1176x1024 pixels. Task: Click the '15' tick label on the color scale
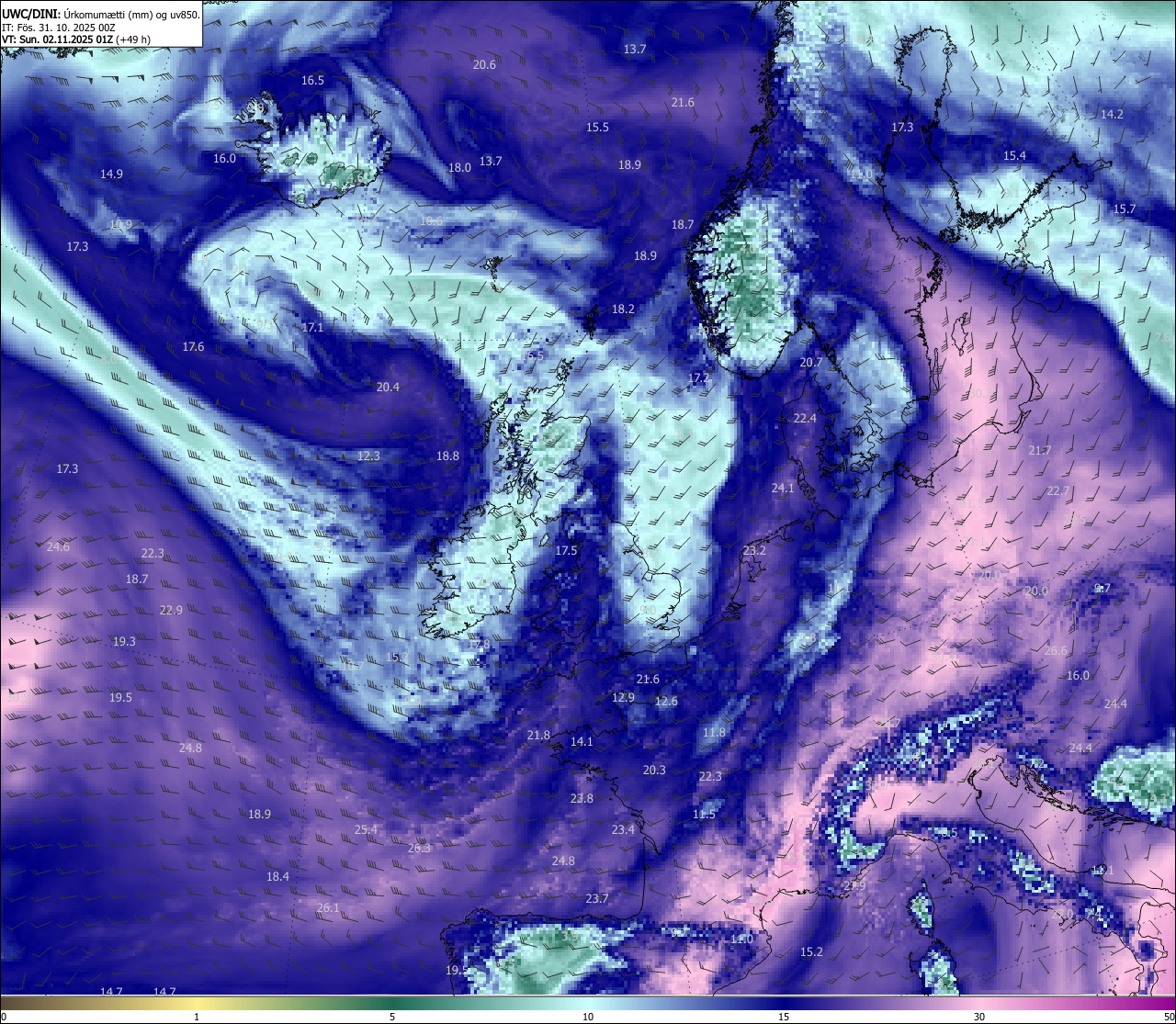[x=784, y=1017]
